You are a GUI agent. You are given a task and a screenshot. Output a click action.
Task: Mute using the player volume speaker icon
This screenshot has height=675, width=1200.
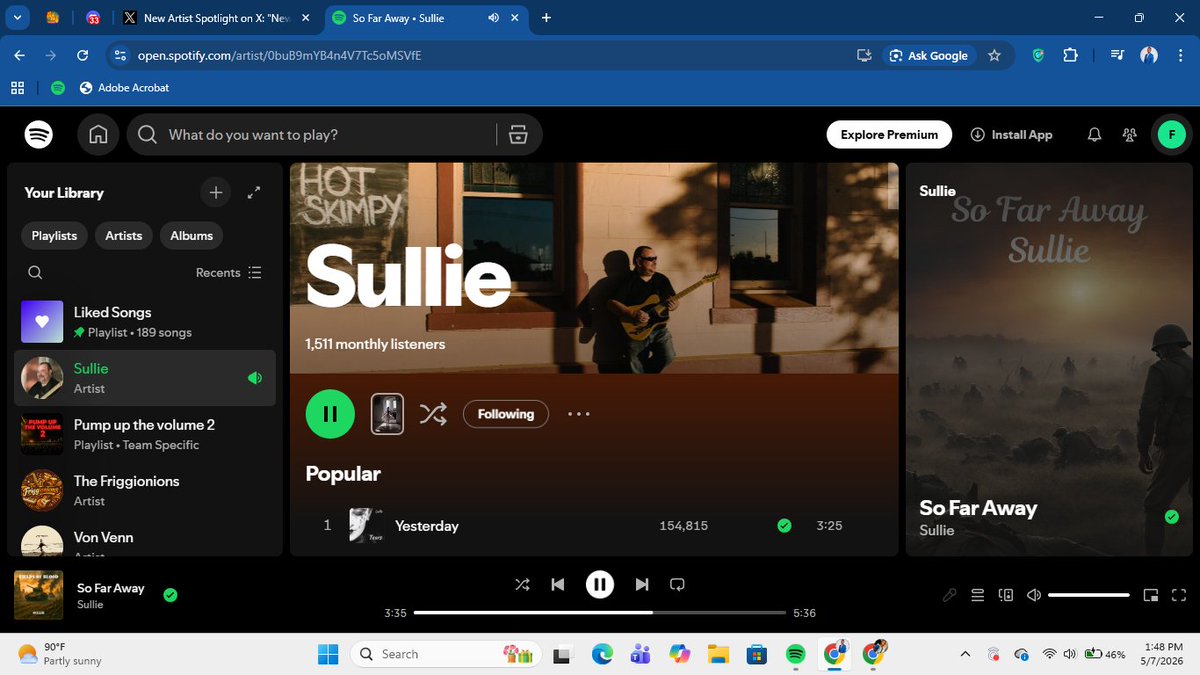point(1034,595)
